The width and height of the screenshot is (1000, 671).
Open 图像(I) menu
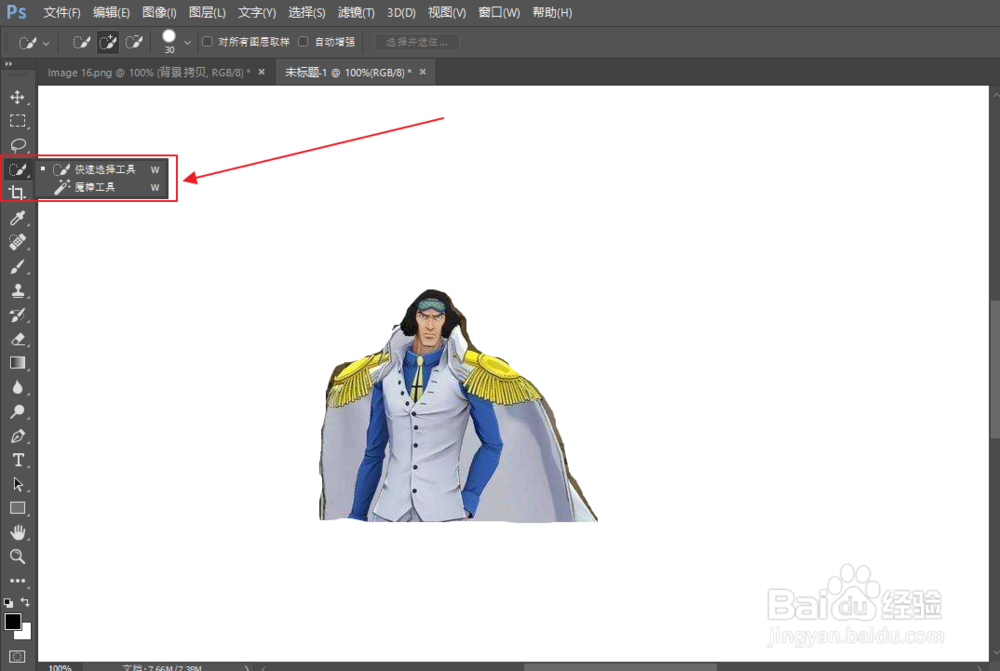(x=159, y=13)
